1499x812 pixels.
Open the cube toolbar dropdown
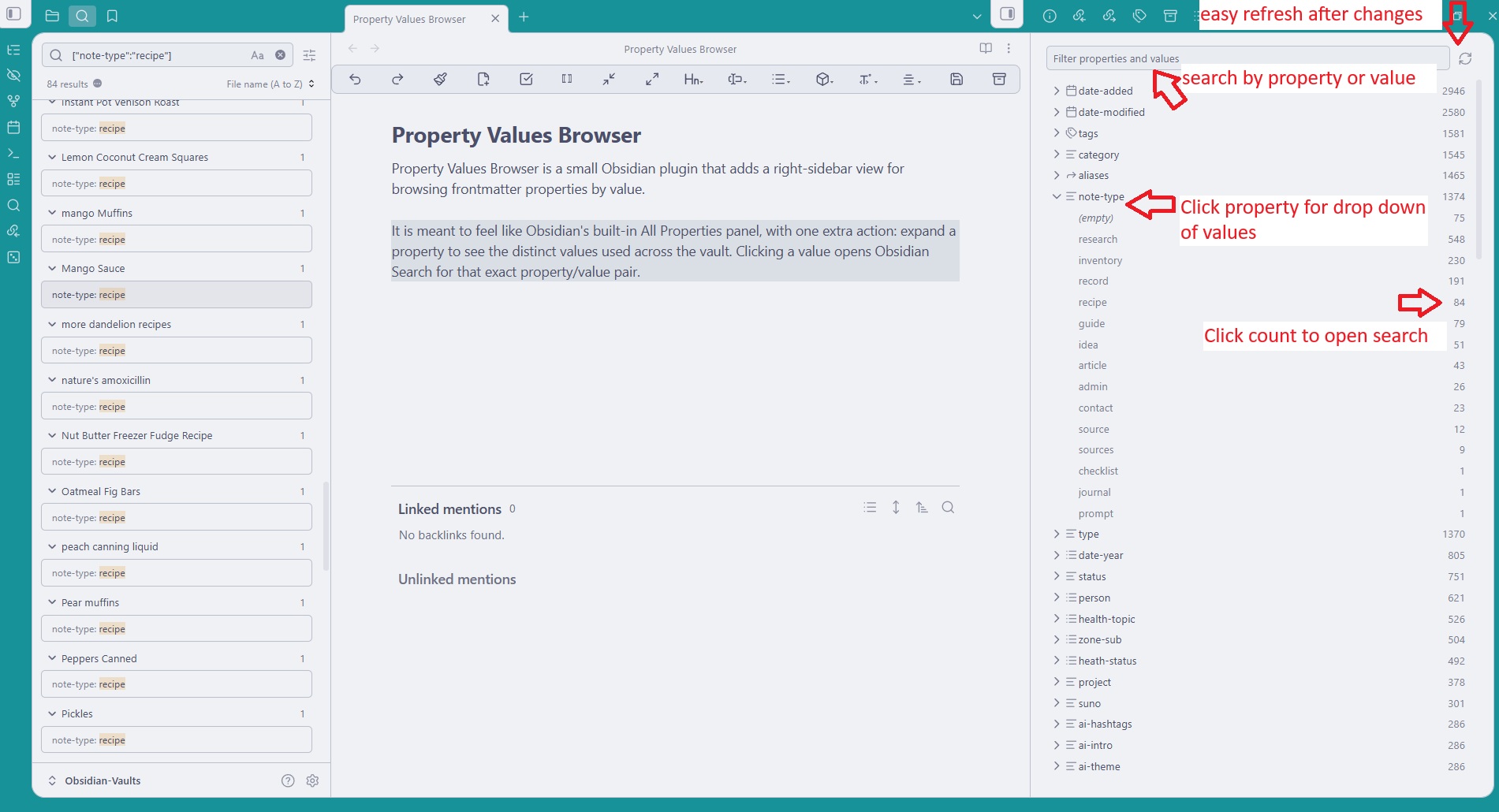tap(824, 79)
